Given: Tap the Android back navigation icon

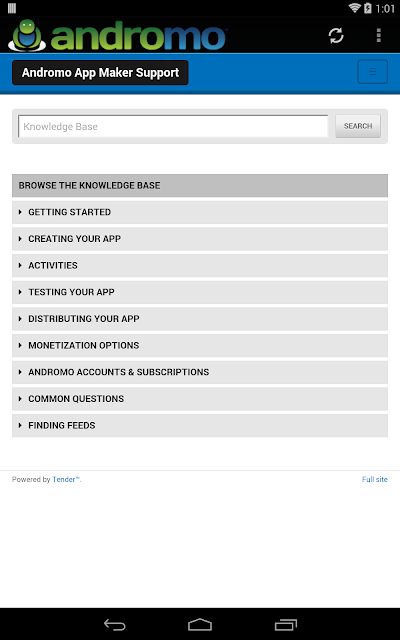Looking at the screenshot, I should coord(115,624).
